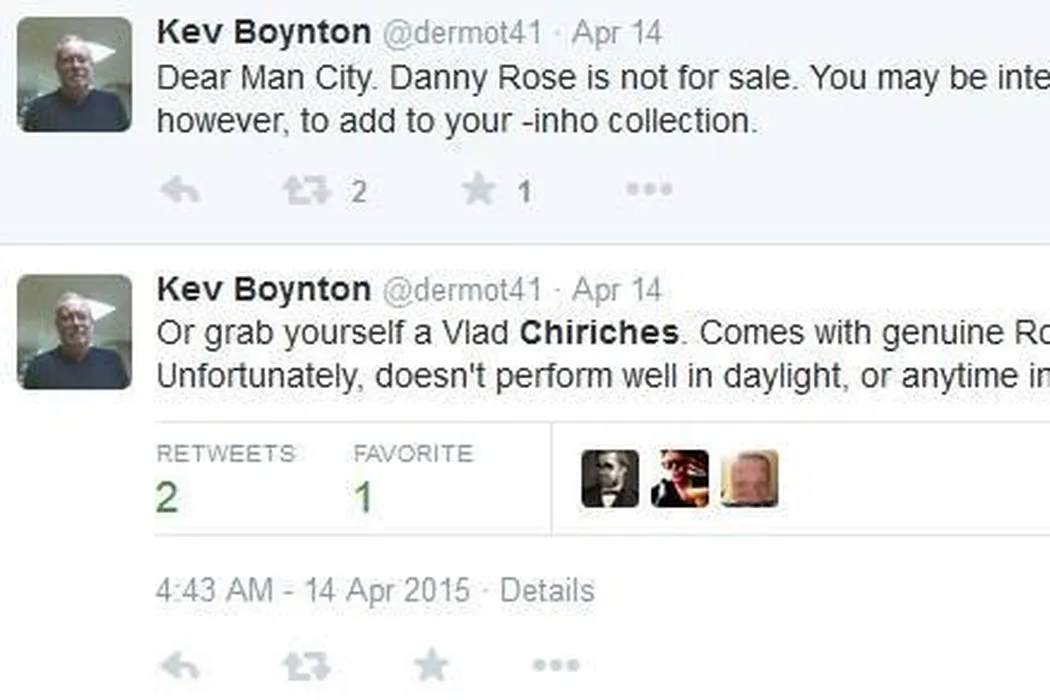
Task: Reply to the Danny Rose tweet
Action: 180,190
